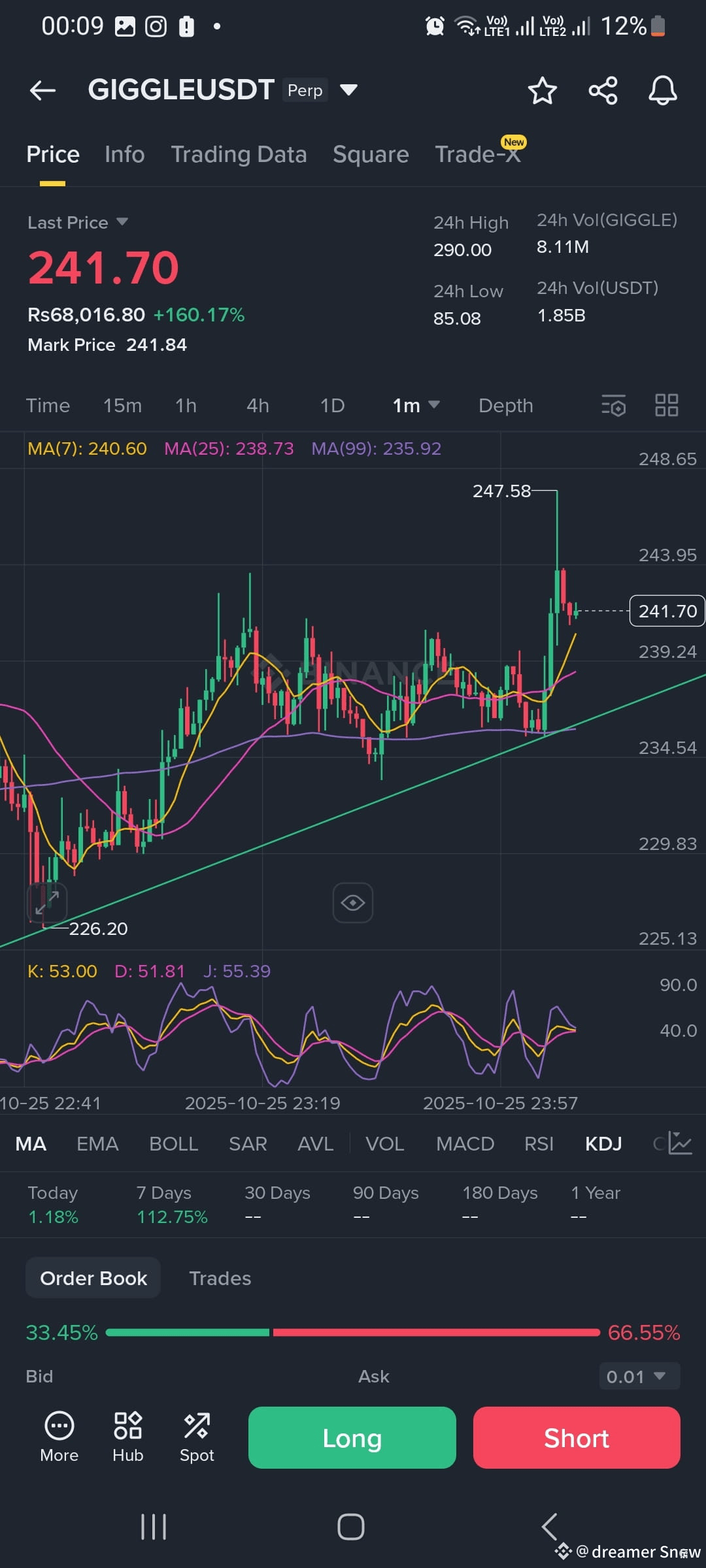Toggle RSI indicator
The image size is (706, 1568).
coord(539,1144)
